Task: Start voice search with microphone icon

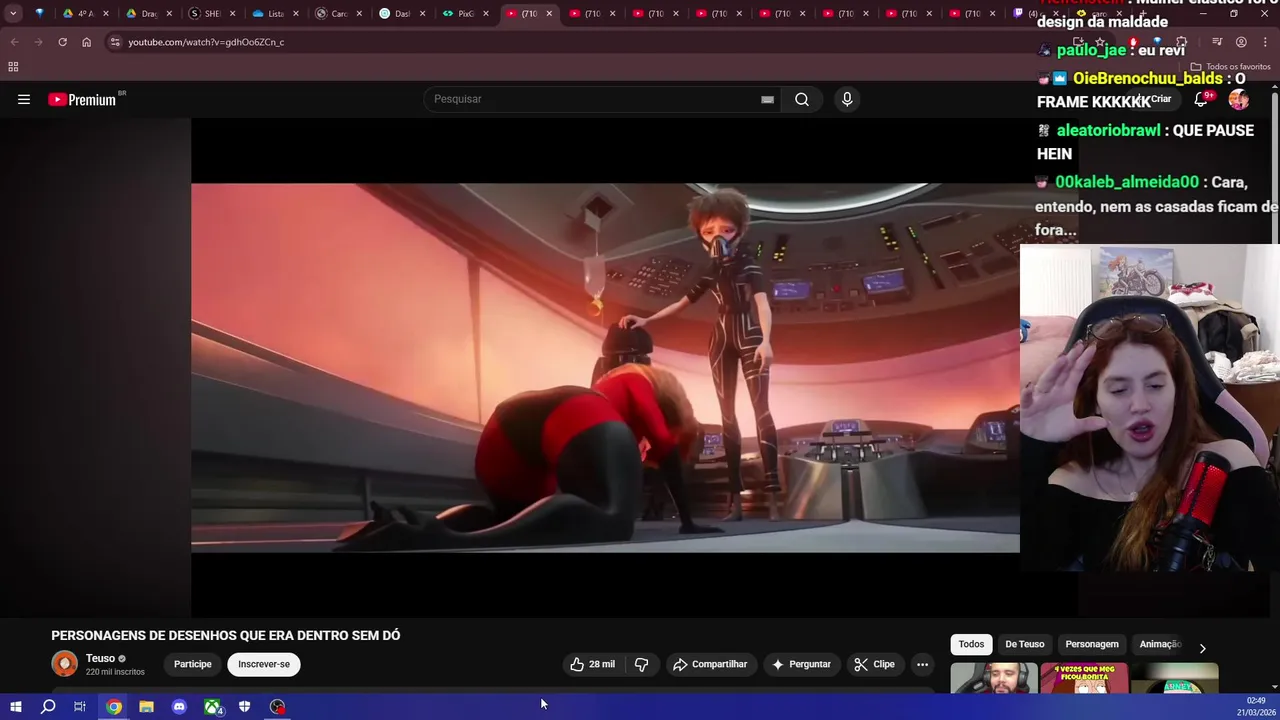Action: (847, 99)
